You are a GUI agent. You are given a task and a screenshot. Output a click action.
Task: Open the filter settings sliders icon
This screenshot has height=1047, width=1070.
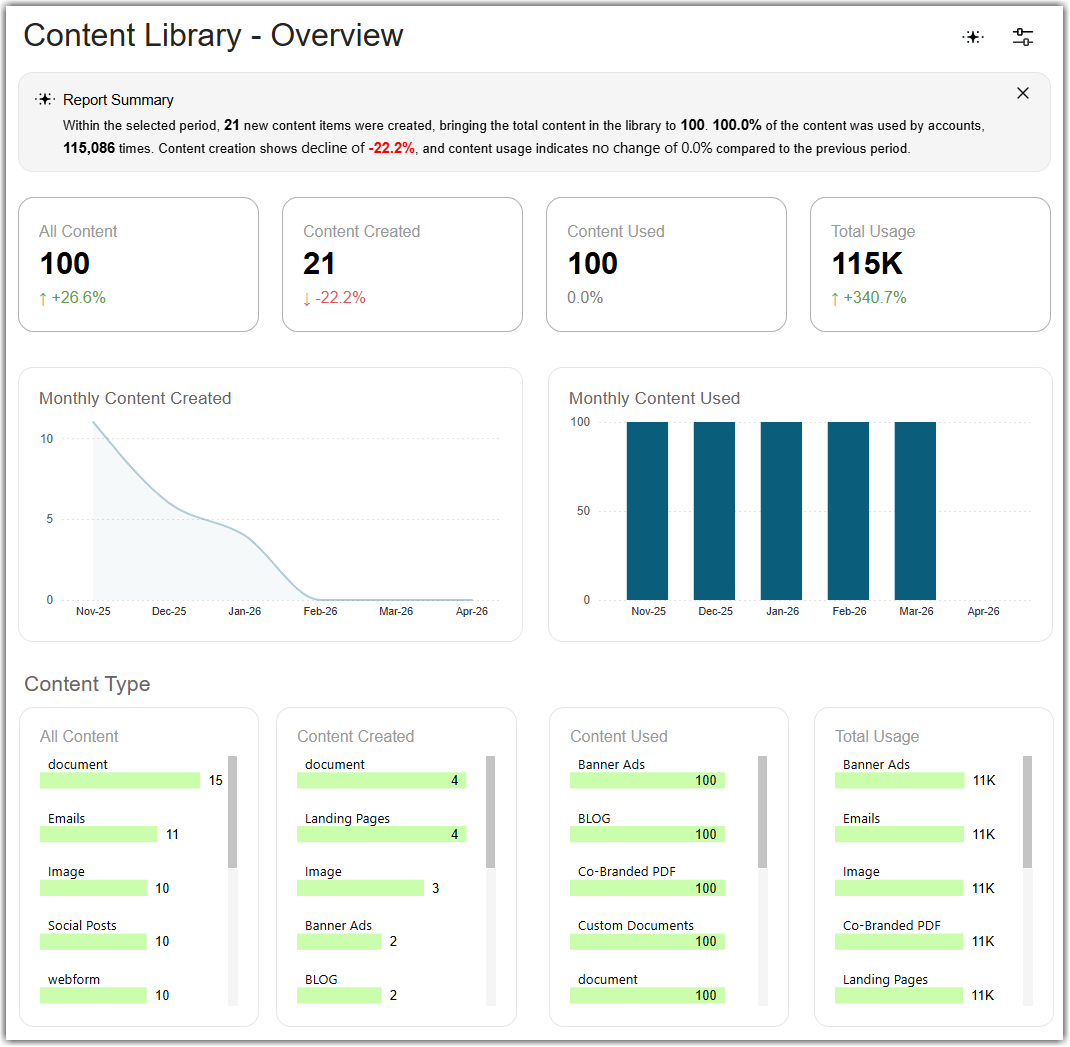[1022, 37]
